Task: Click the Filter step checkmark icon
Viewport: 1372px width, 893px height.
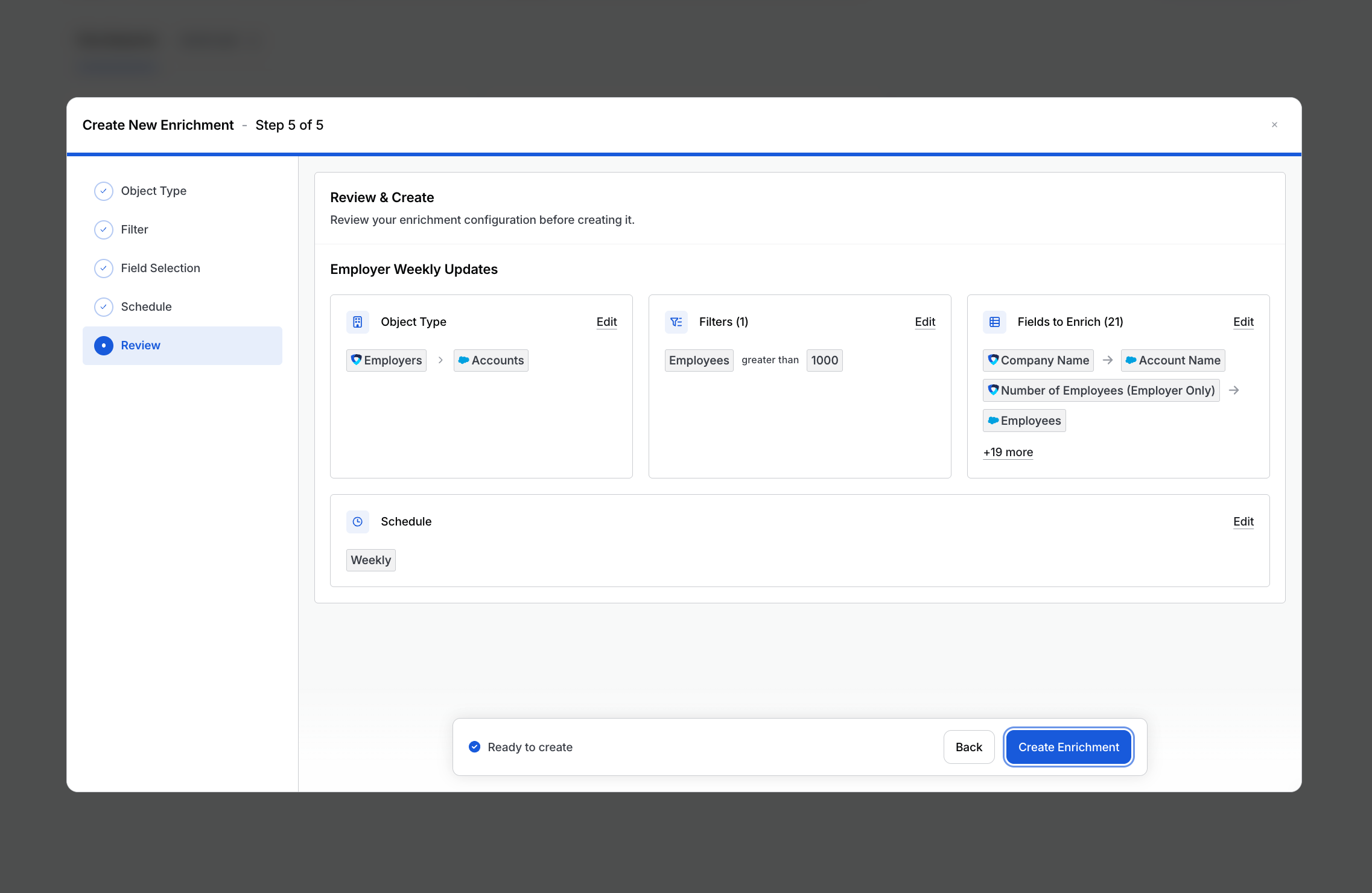Action: click(104, 230)
